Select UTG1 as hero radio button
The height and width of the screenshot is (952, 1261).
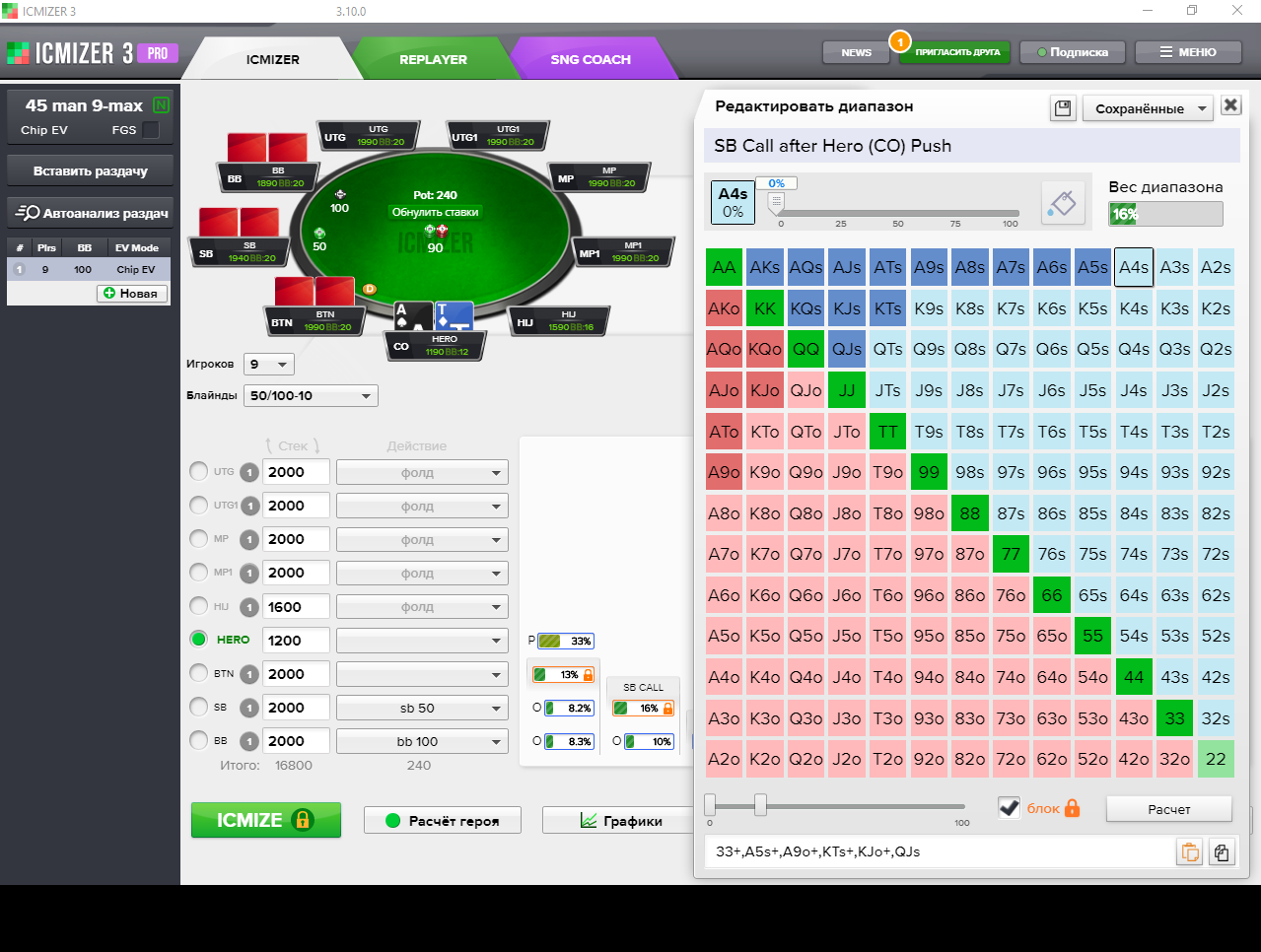pyautogui.click(x=199, y=505)
